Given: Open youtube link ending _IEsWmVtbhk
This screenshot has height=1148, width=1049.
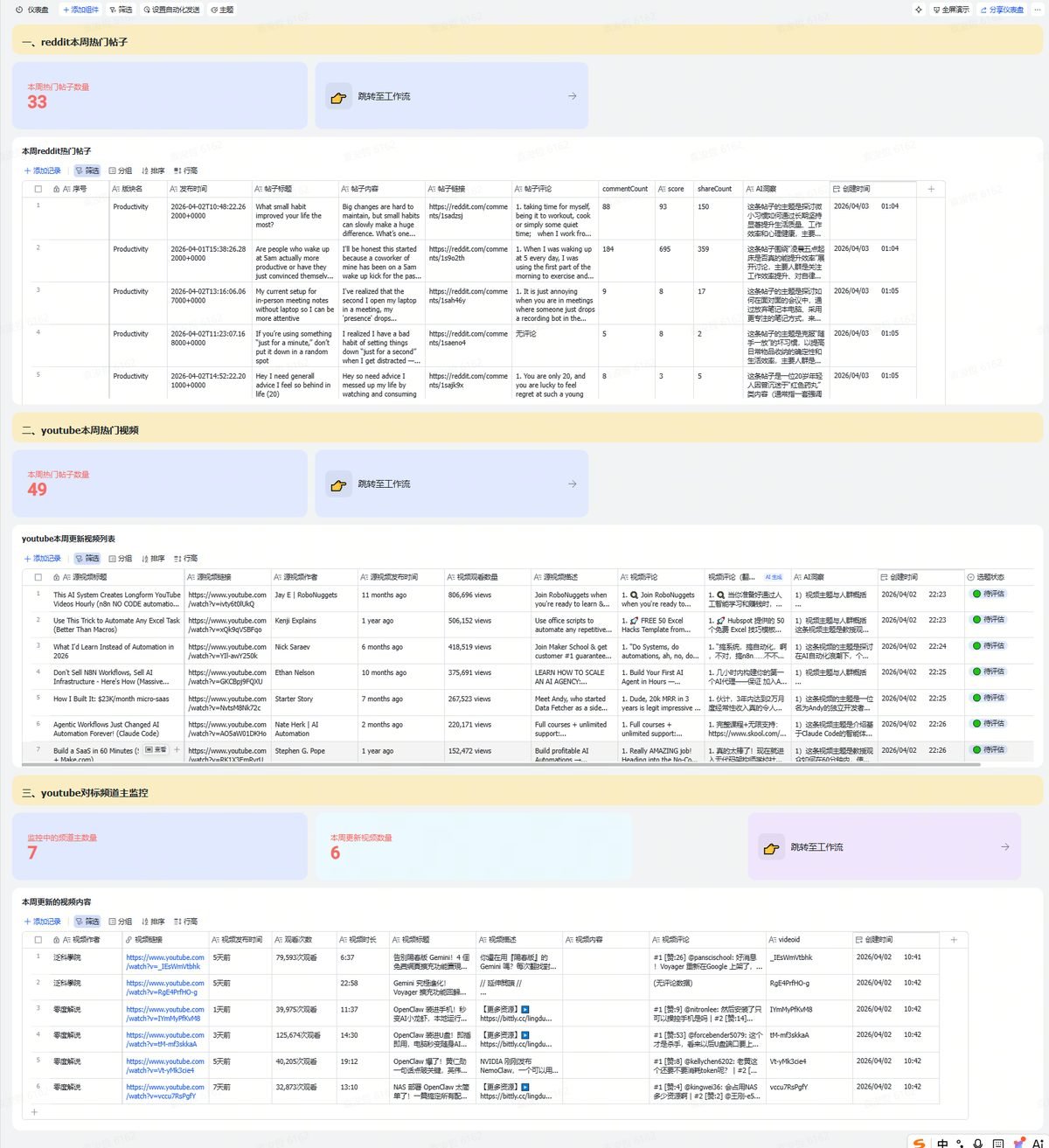Looking at the screenshot, I should pyautogui.click(x=165, y=962).
